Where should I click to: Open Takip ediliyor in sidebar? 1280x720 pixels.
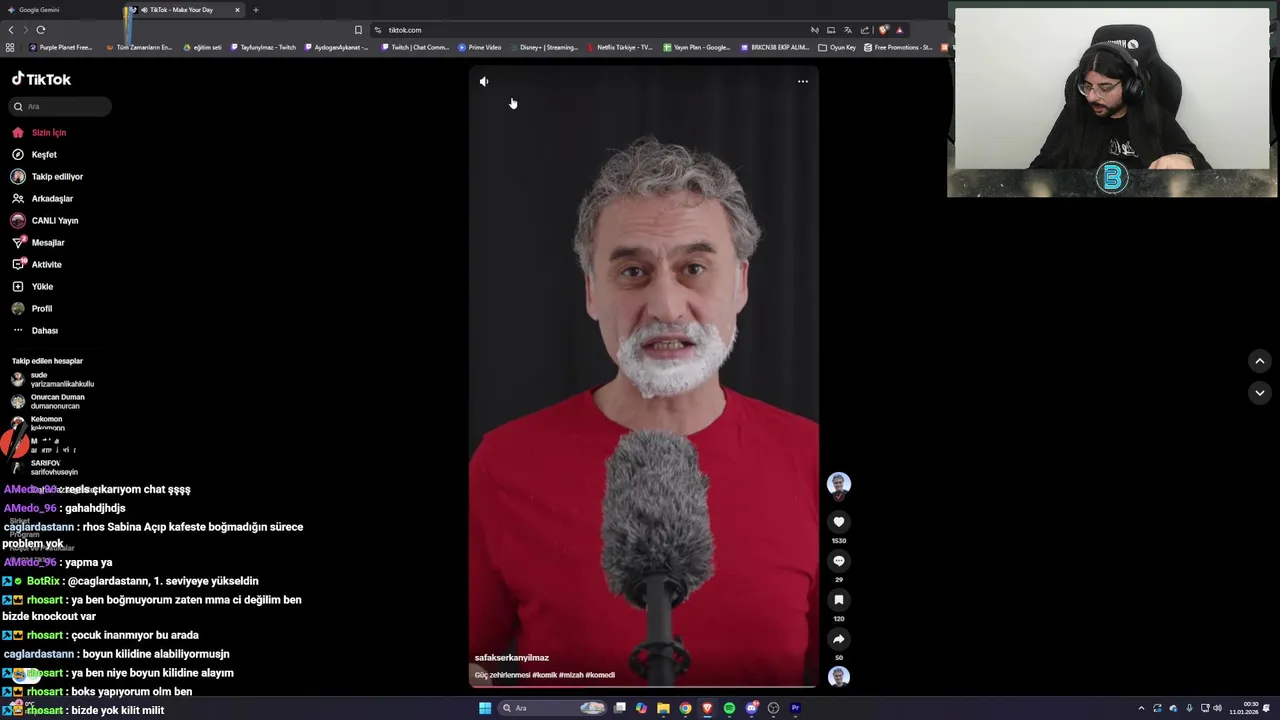click(47, 176)
